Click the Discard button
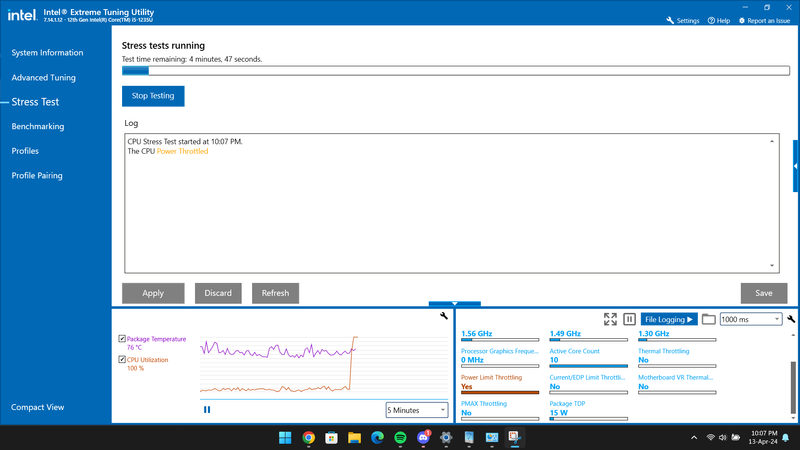Screen dimensions: 800x450 coord(218,293)
